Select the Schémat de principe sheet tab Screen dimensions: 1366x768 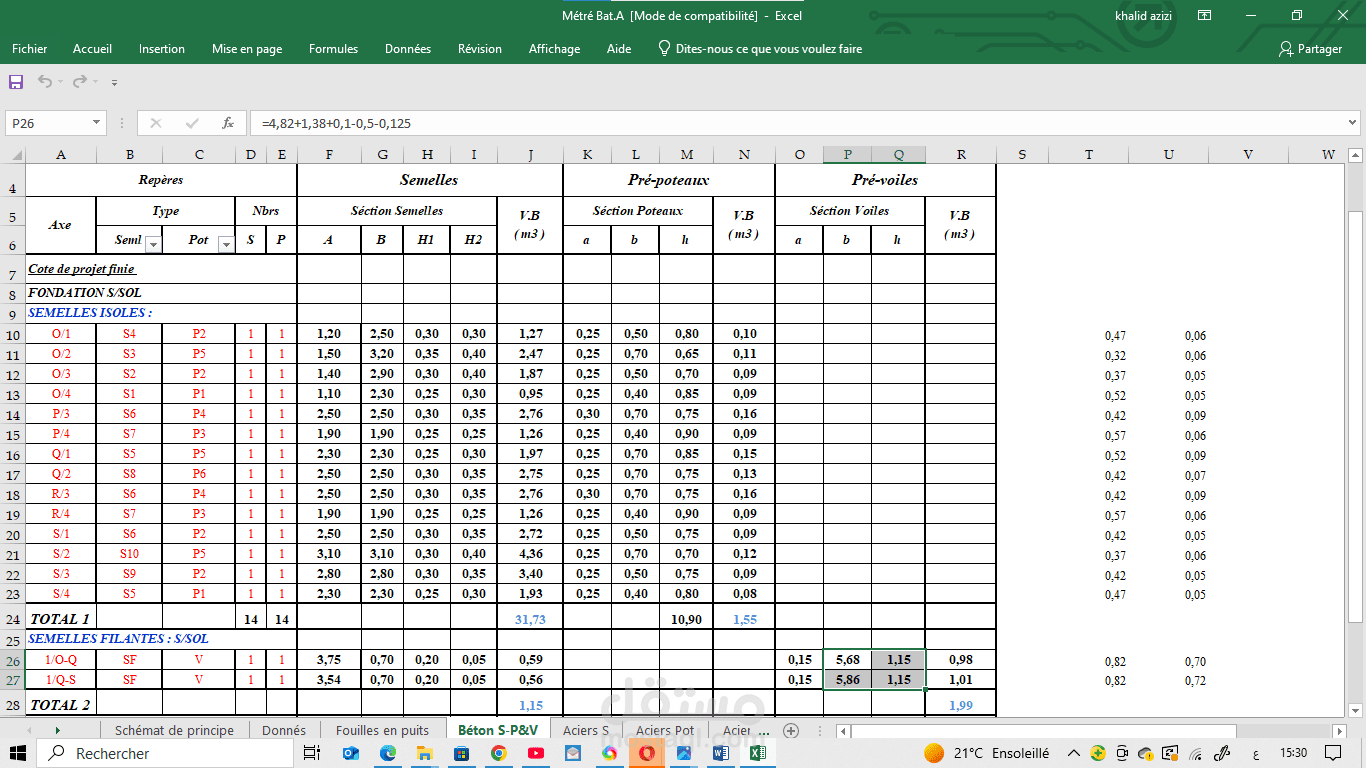(x=174, y=730)
